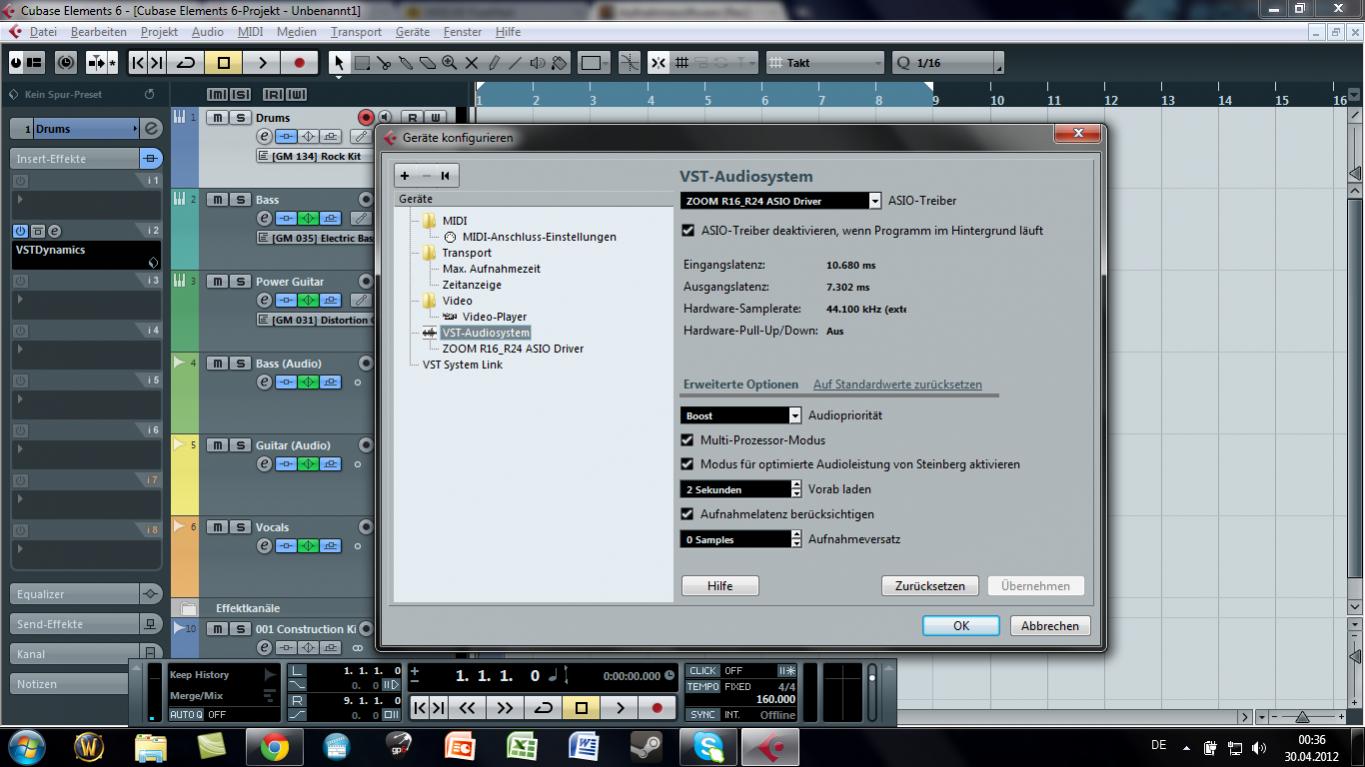Open the ASIO-Treiber driver dropdown

pyautogui.click(x=781, y=201)
